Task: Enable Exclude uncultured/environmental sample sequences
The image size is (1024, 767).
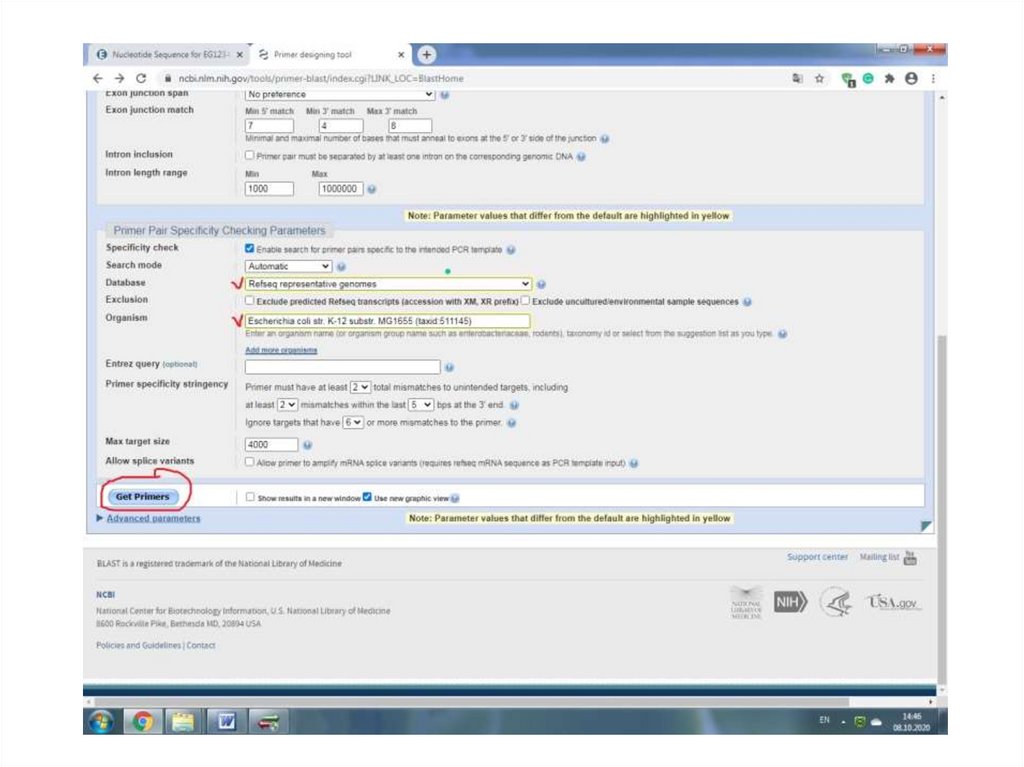Action: 525,301
